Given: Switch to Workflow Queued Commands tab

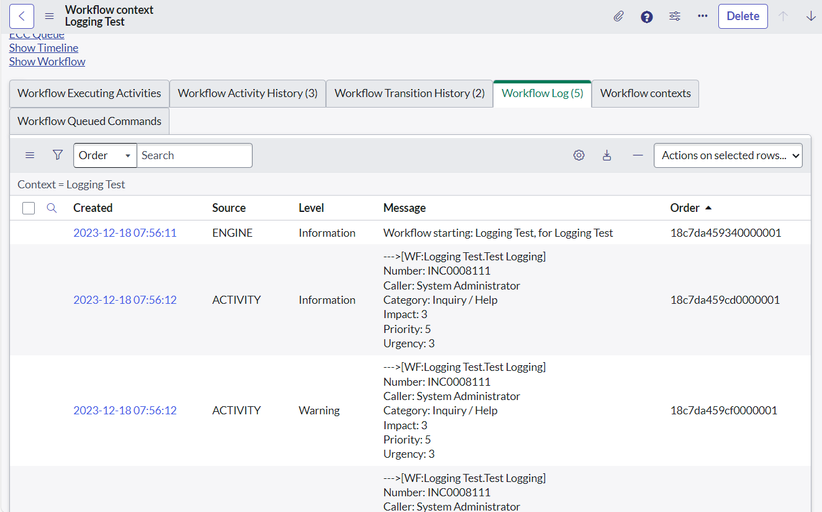Looking at the screenshot, I should coord(89,121).
